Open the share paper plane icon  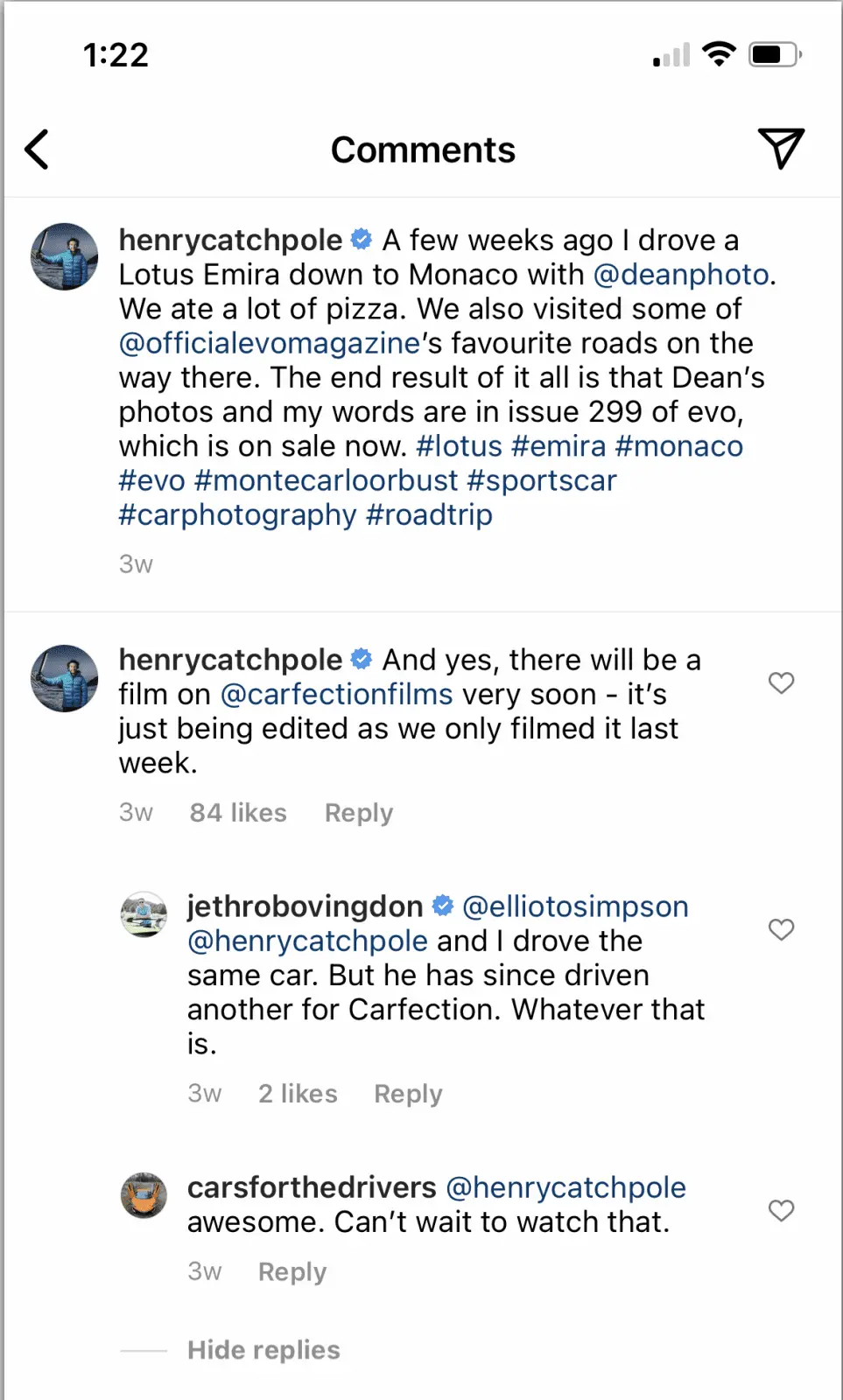coord(780,148)
